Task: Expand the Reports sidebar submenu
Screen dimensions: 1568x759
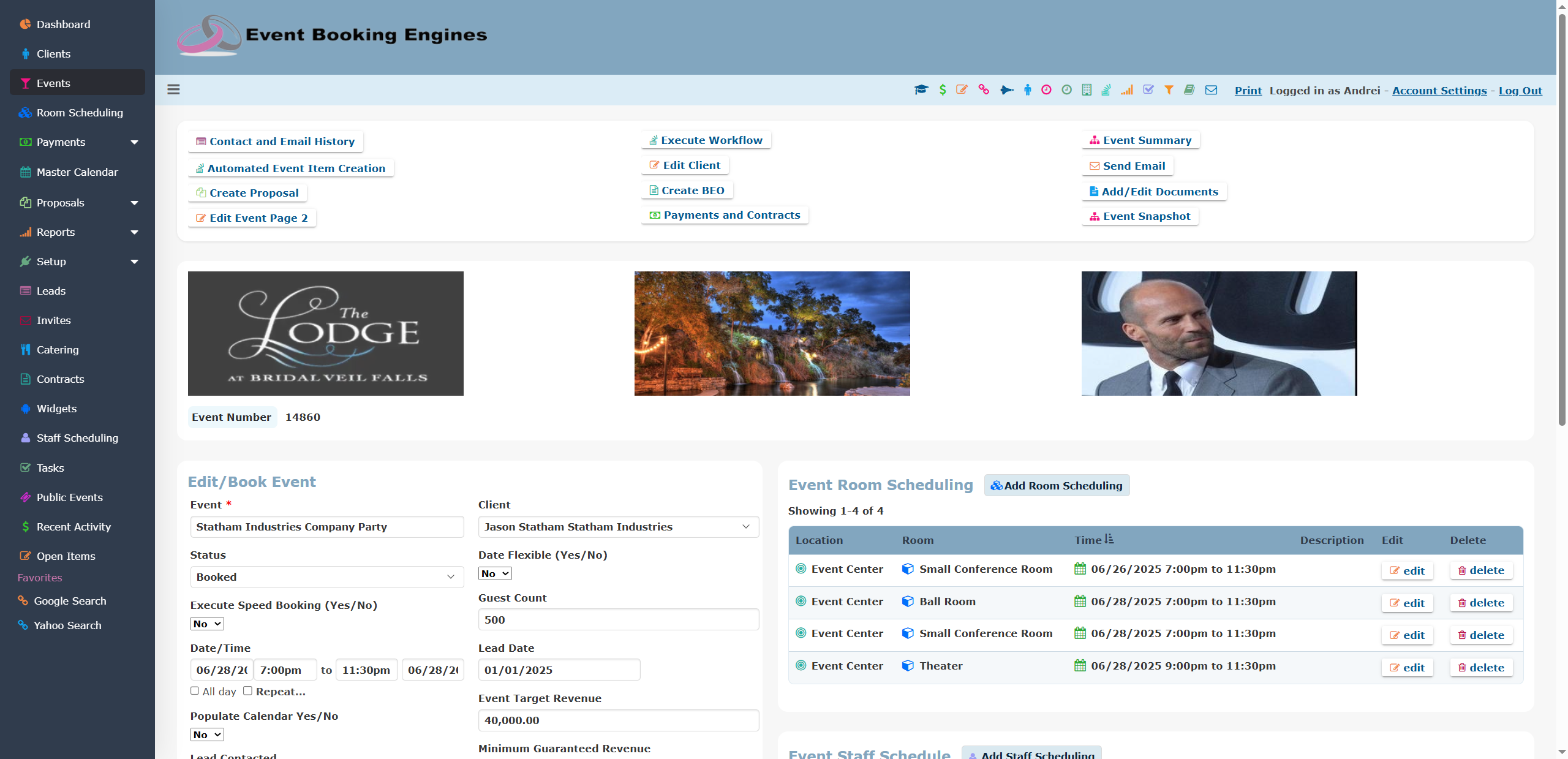Action: click(134, 232)
